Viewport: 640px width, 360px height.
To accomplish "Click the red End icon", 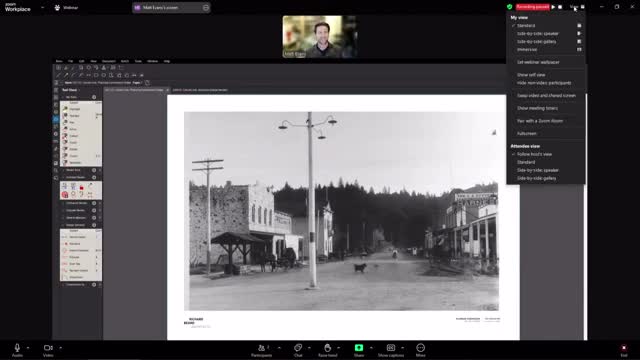I will pos(624,348).
